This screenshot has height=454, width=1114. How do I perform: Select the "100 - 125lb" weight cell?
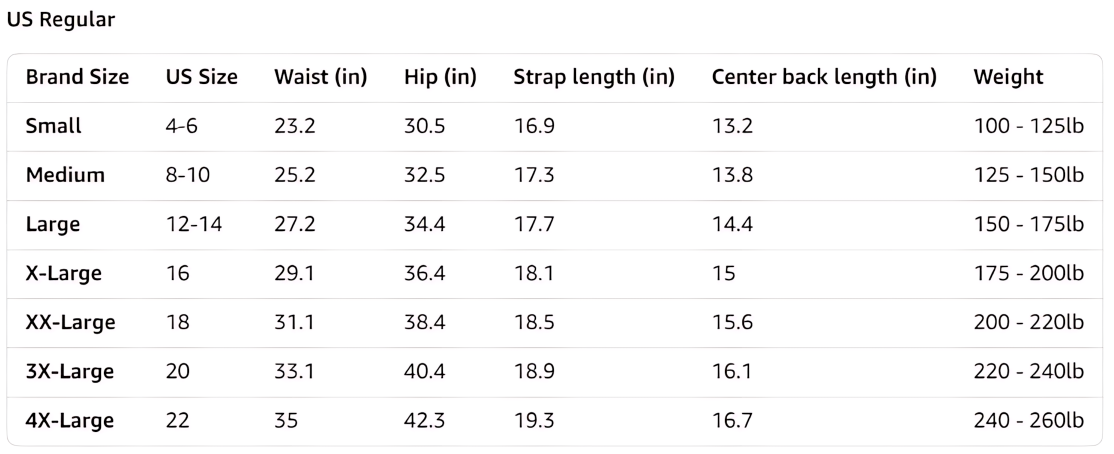pyautogui.click(x=1028, y=126)
